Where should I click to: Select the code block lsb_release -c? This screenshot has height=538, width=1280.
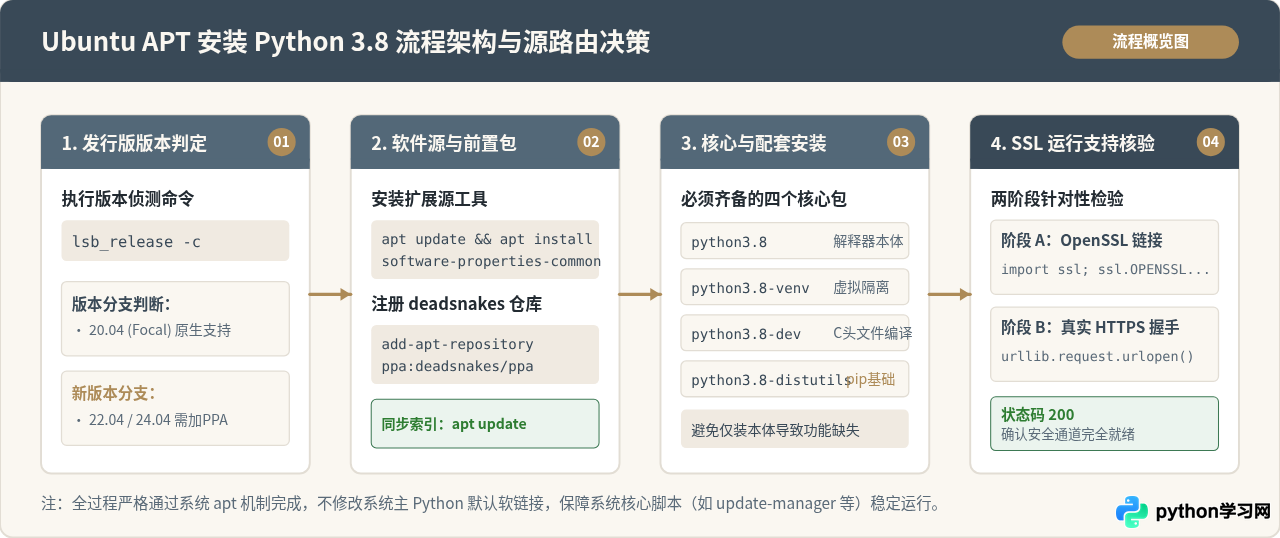click(175, 241)
